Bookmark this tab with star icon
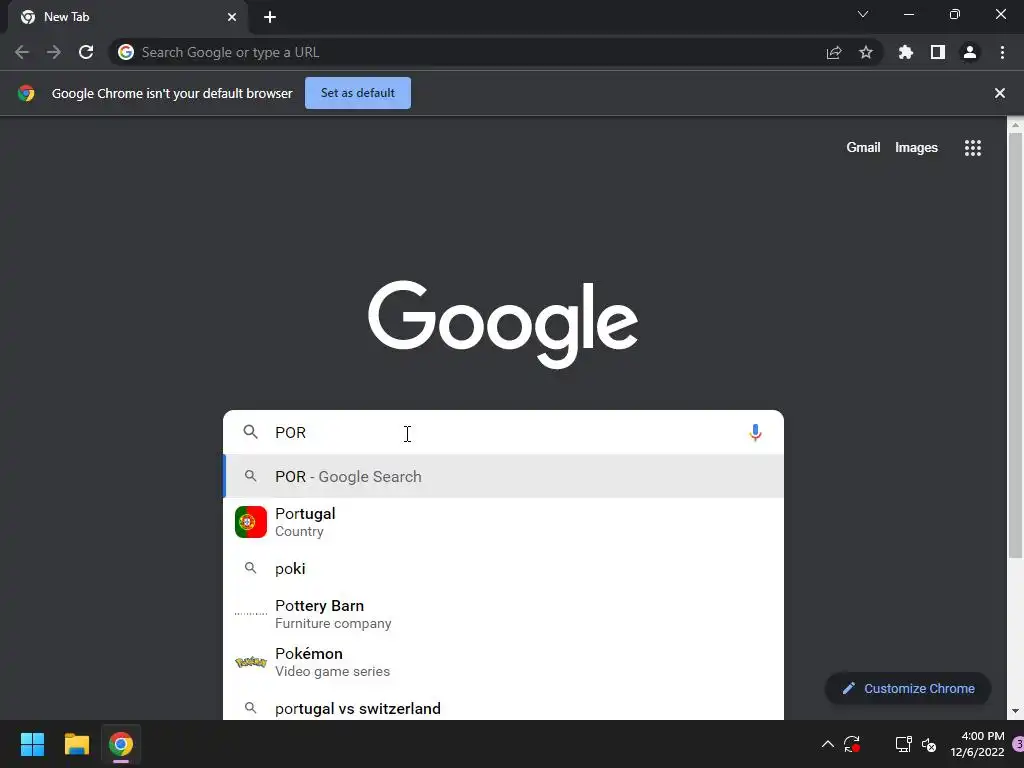The width and height of the screenshot is (1024, 768). click(866, 52)
